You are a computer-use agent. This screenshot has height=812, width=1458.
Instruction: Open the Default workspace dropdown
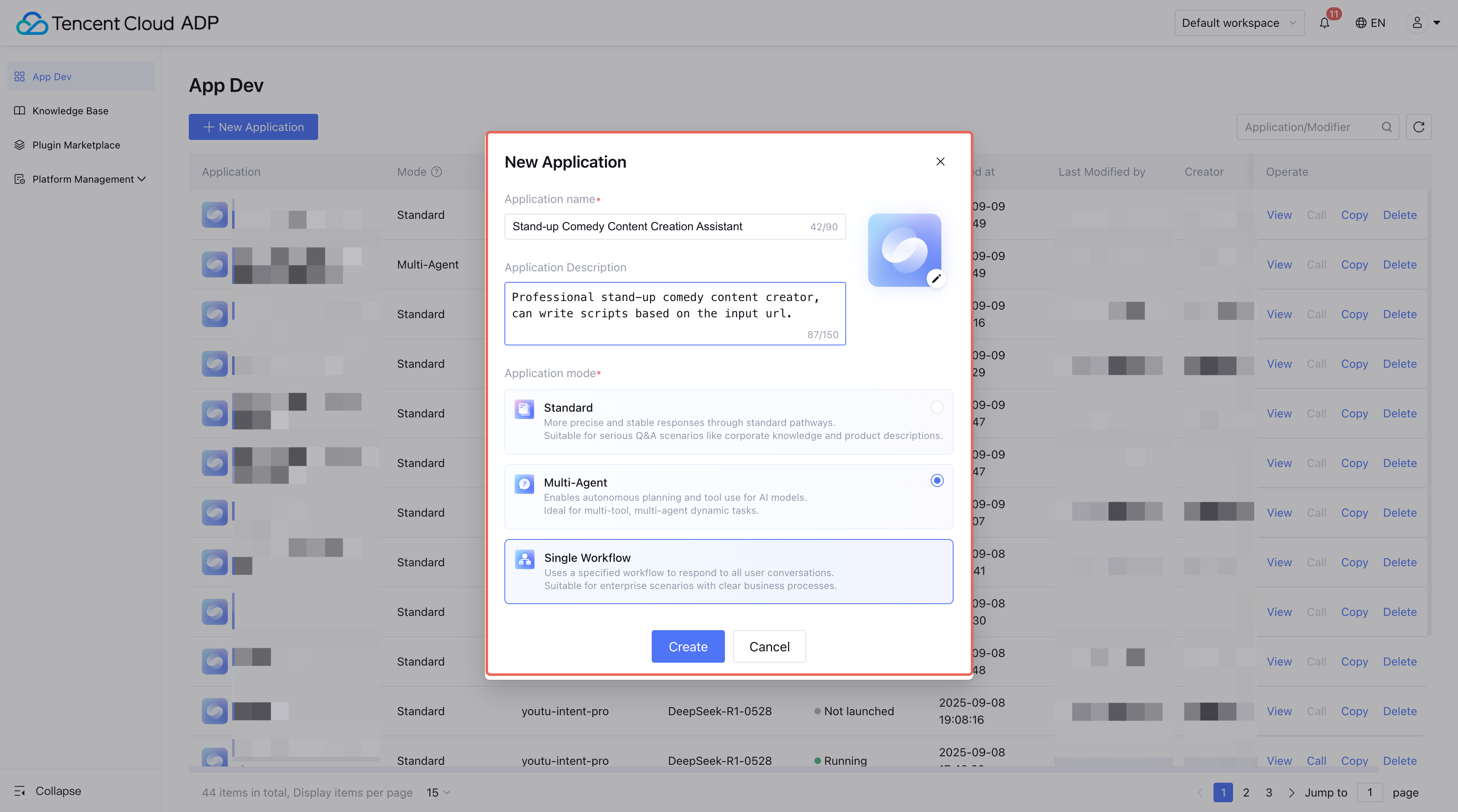1239,23
